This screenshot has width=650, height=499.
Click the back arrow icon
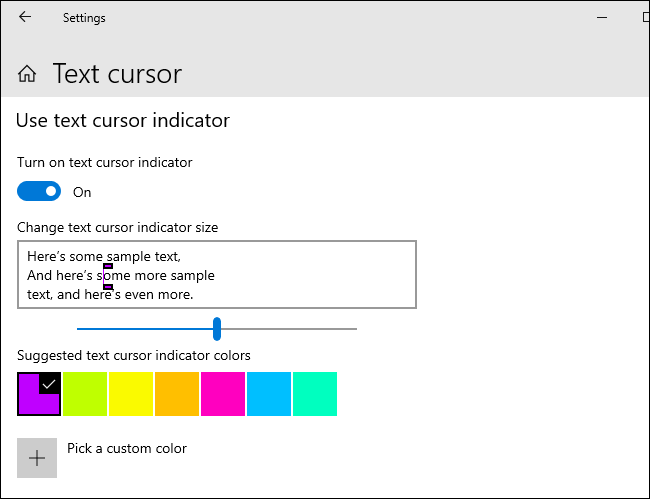tap(25, 17)
